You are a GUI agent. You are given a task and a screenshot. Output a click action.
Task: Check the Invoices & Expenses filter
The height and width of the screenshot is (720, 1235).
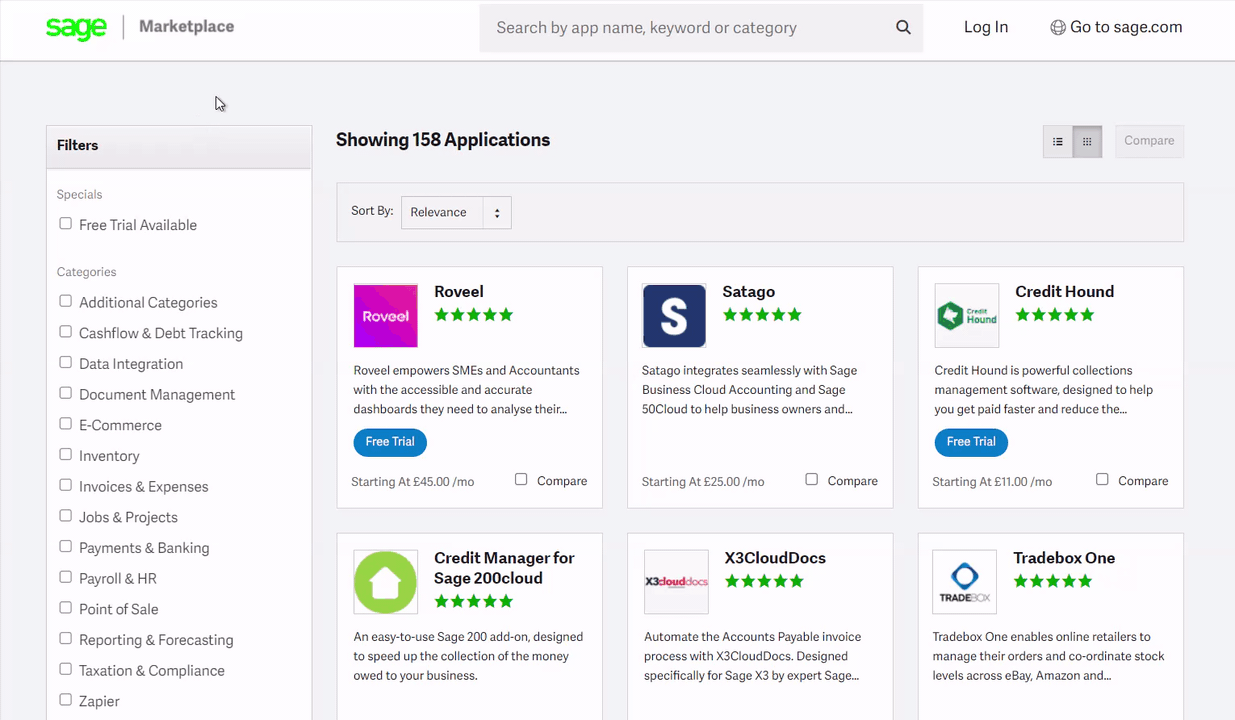pos(66,485)
